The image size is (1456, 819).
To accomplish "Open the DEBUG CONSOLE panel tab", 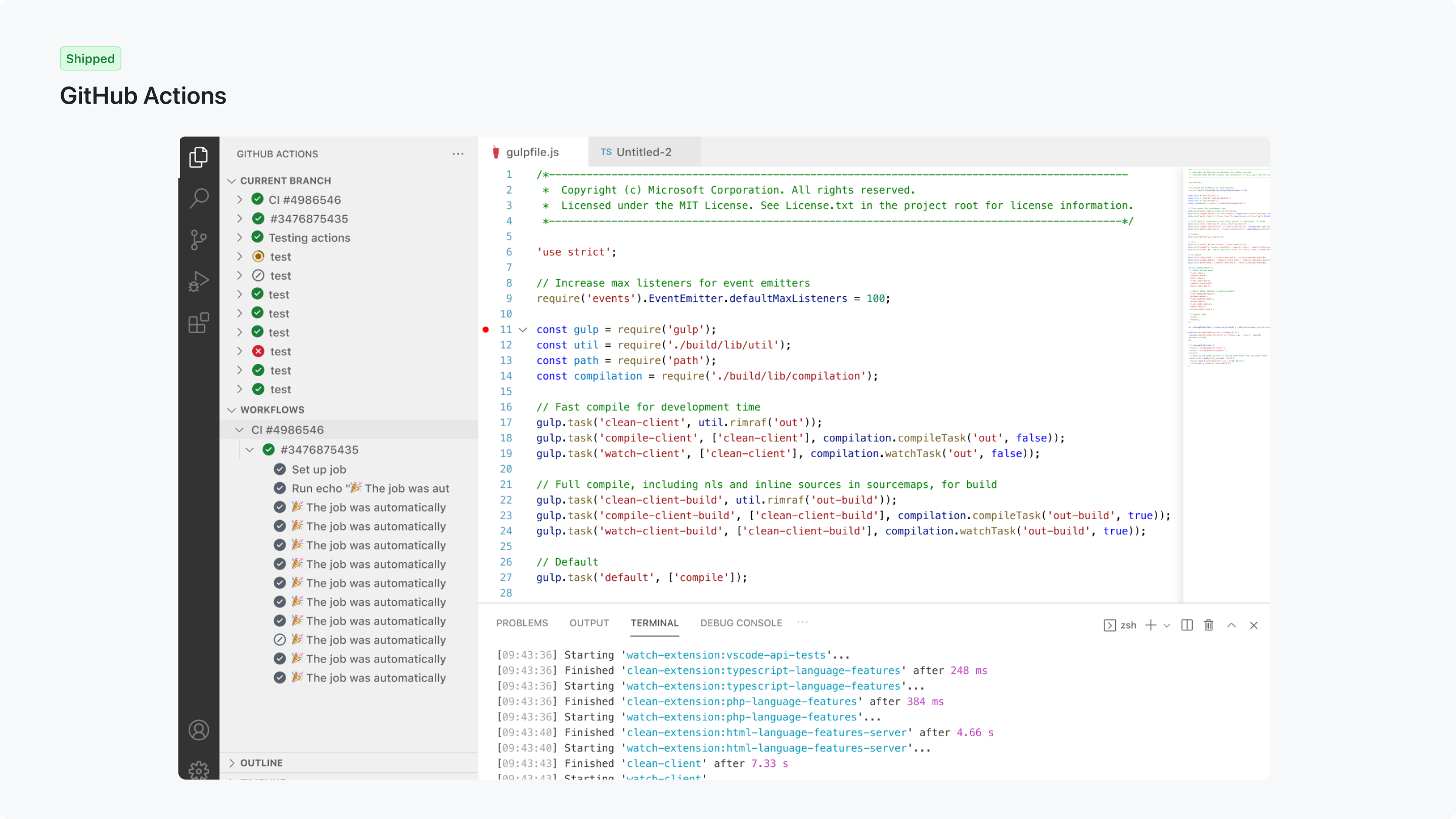I will [x=741, y=623].
